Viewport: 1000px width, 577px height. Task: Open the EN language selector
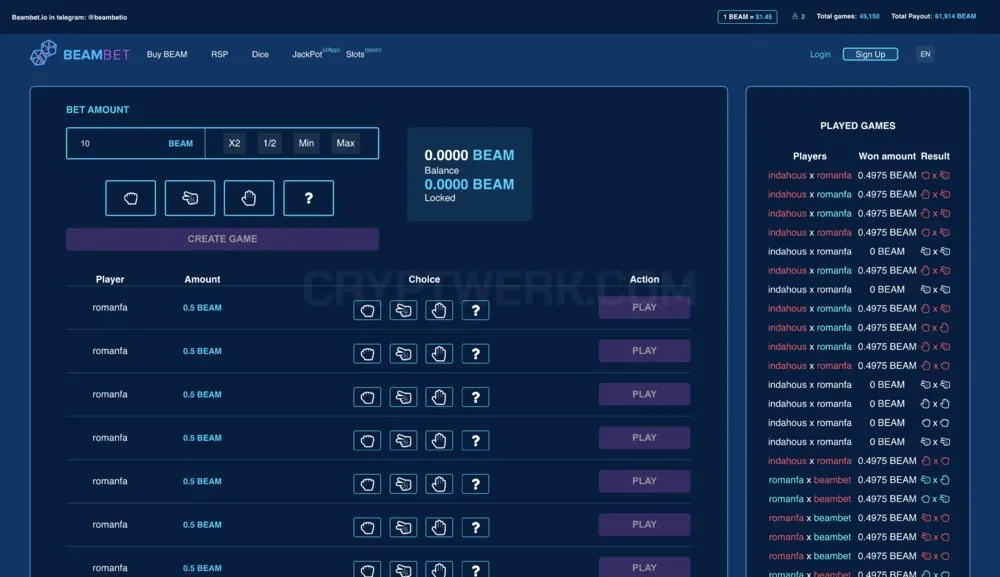925,54
